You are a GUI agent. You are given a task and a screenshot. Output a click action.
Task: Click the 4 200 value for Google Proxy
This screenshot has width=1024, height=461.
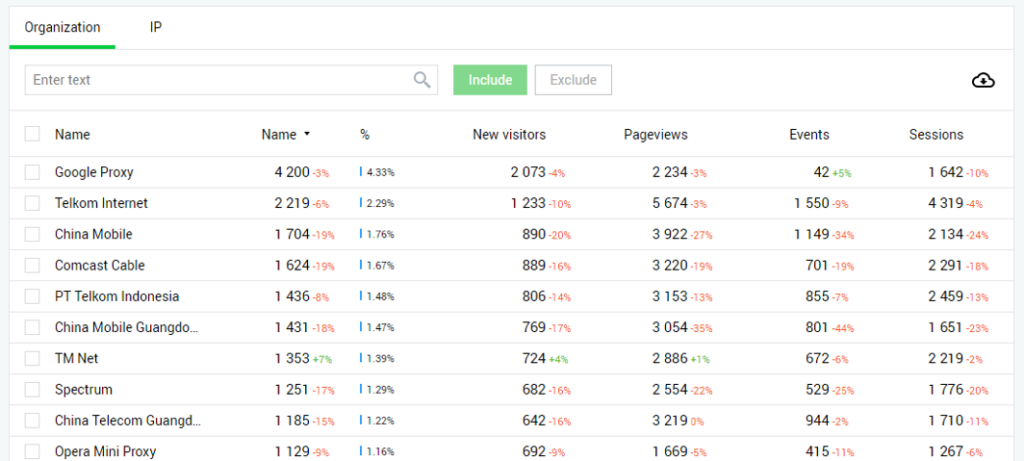tap(292, 172)
